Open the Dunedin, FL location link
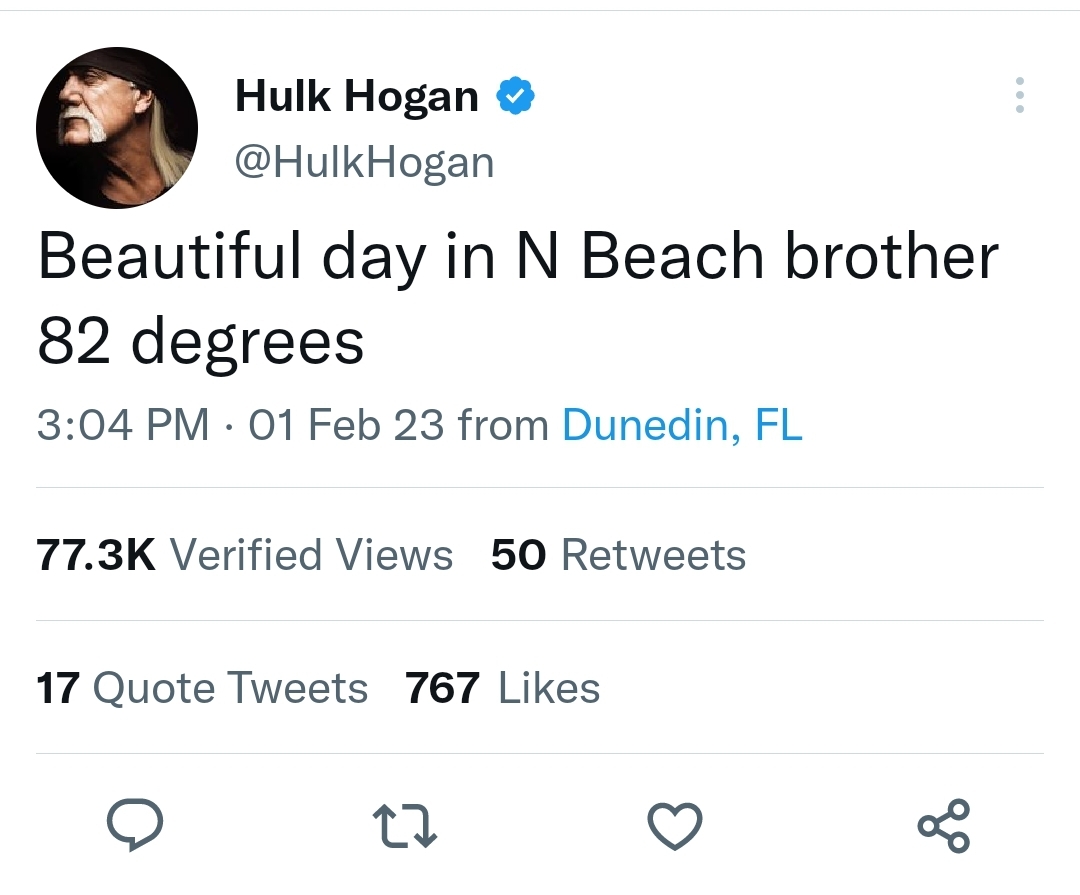Viewport: 1080px width, 895px height. [x=683, y=424]
